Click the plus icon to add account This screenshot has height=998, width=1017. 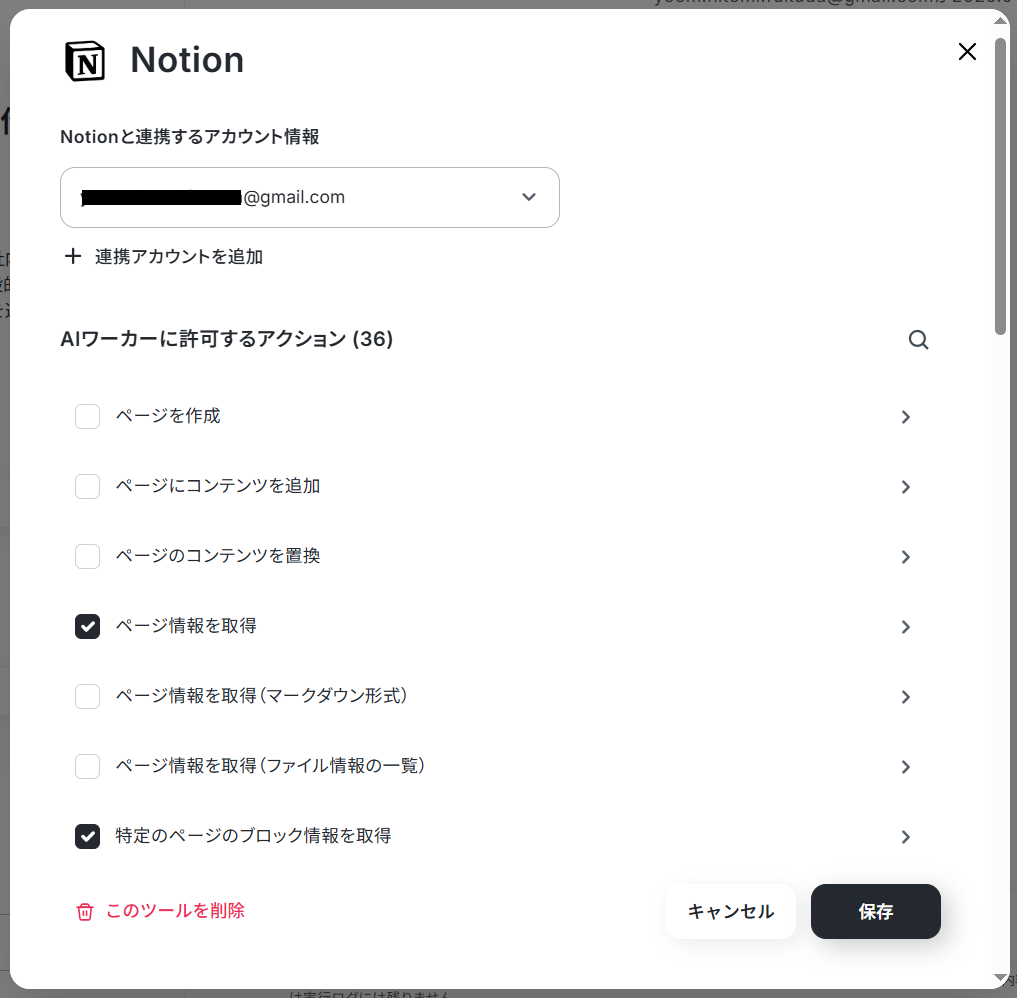coord(73,256)
